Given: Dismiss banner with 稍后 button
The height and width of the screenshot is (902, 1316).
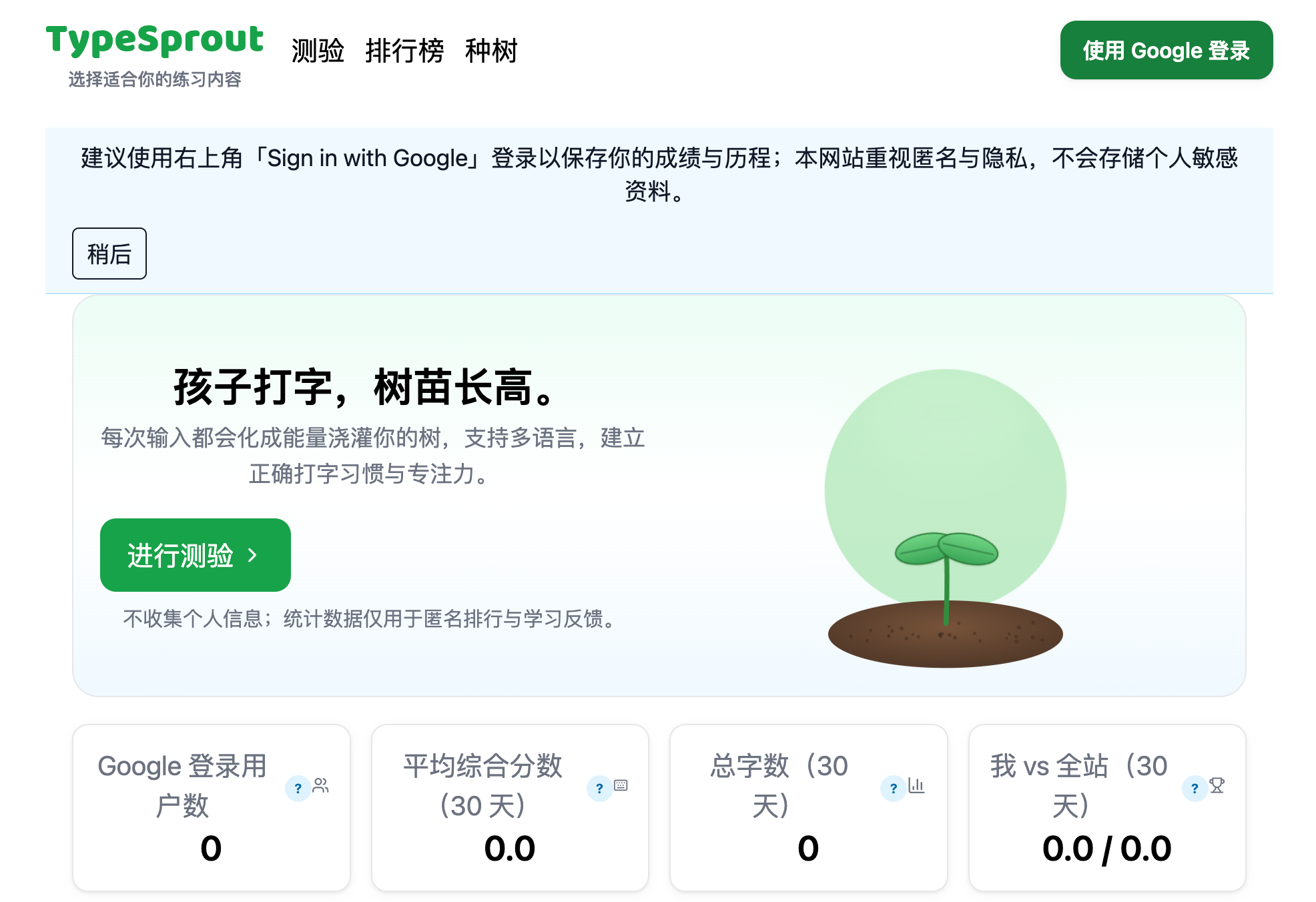Looking at the screenshot, I should [x=109, y=254].
